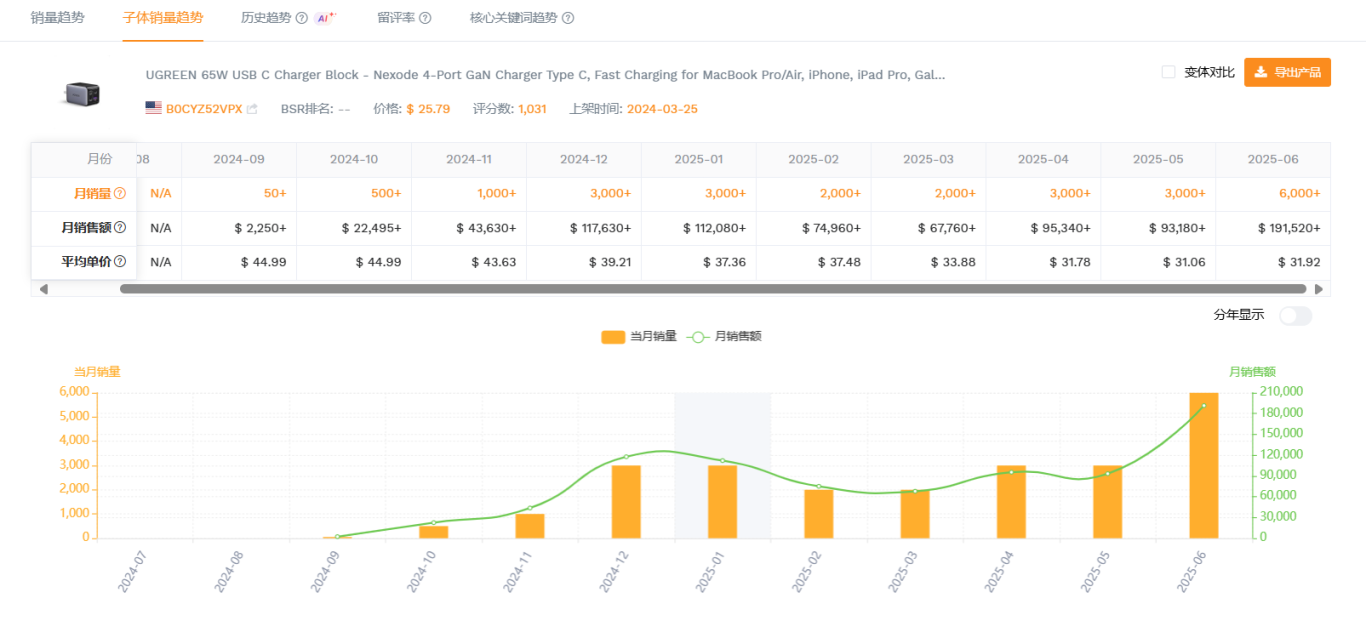Click question mark icon next to 平均单价
The height and width of the screenshot is (621, 1366).
tap(120, 262)
